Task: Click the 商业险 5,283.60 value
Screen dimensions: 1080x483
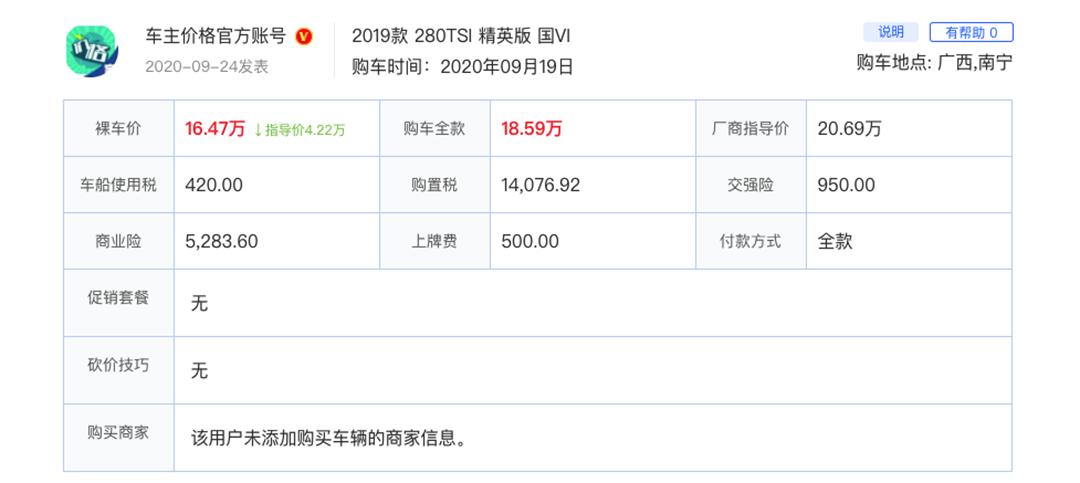Action: tap(222, 241)
